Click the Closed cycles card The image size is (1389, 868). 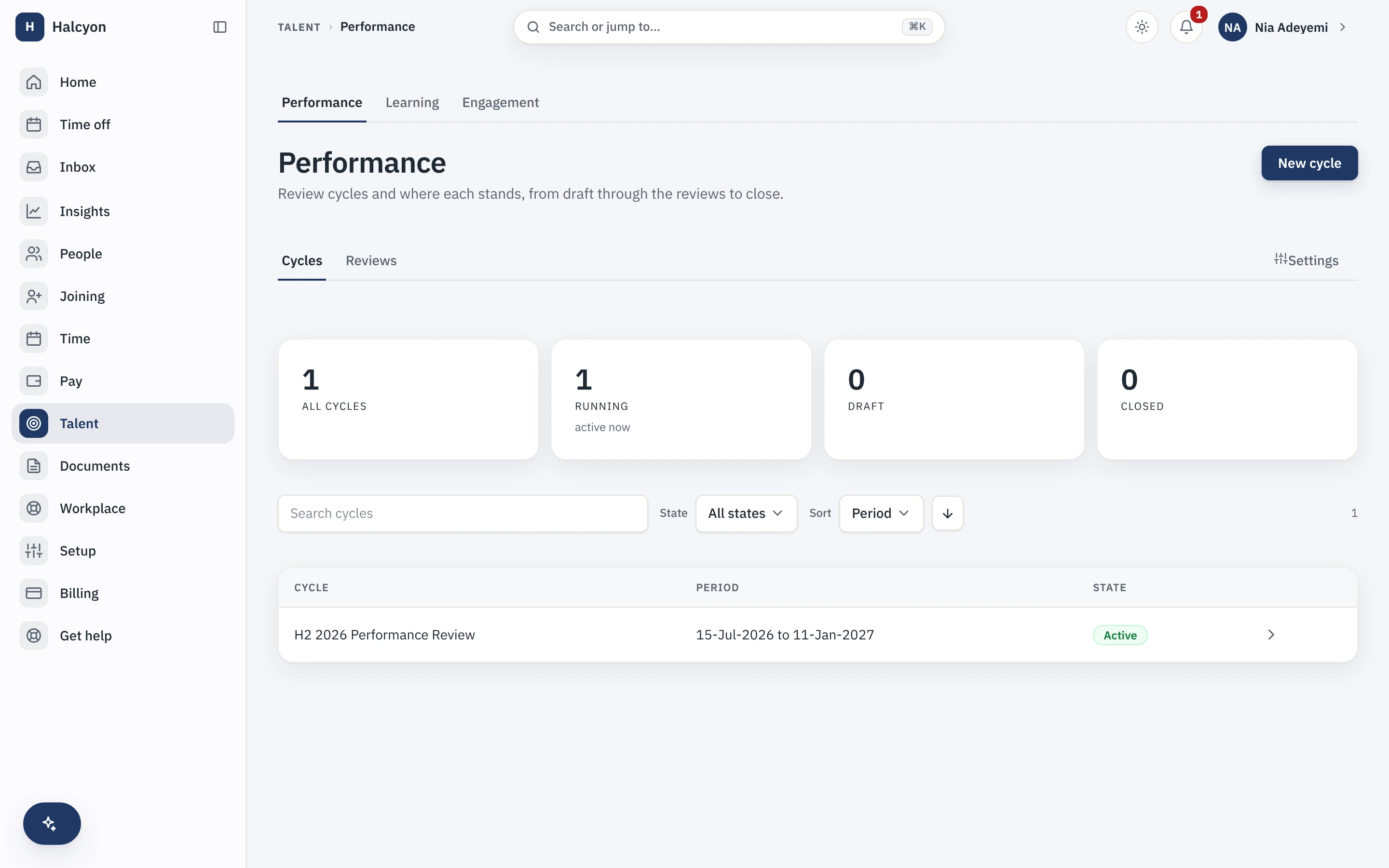pyautogui.click(x=1227, y=400)
